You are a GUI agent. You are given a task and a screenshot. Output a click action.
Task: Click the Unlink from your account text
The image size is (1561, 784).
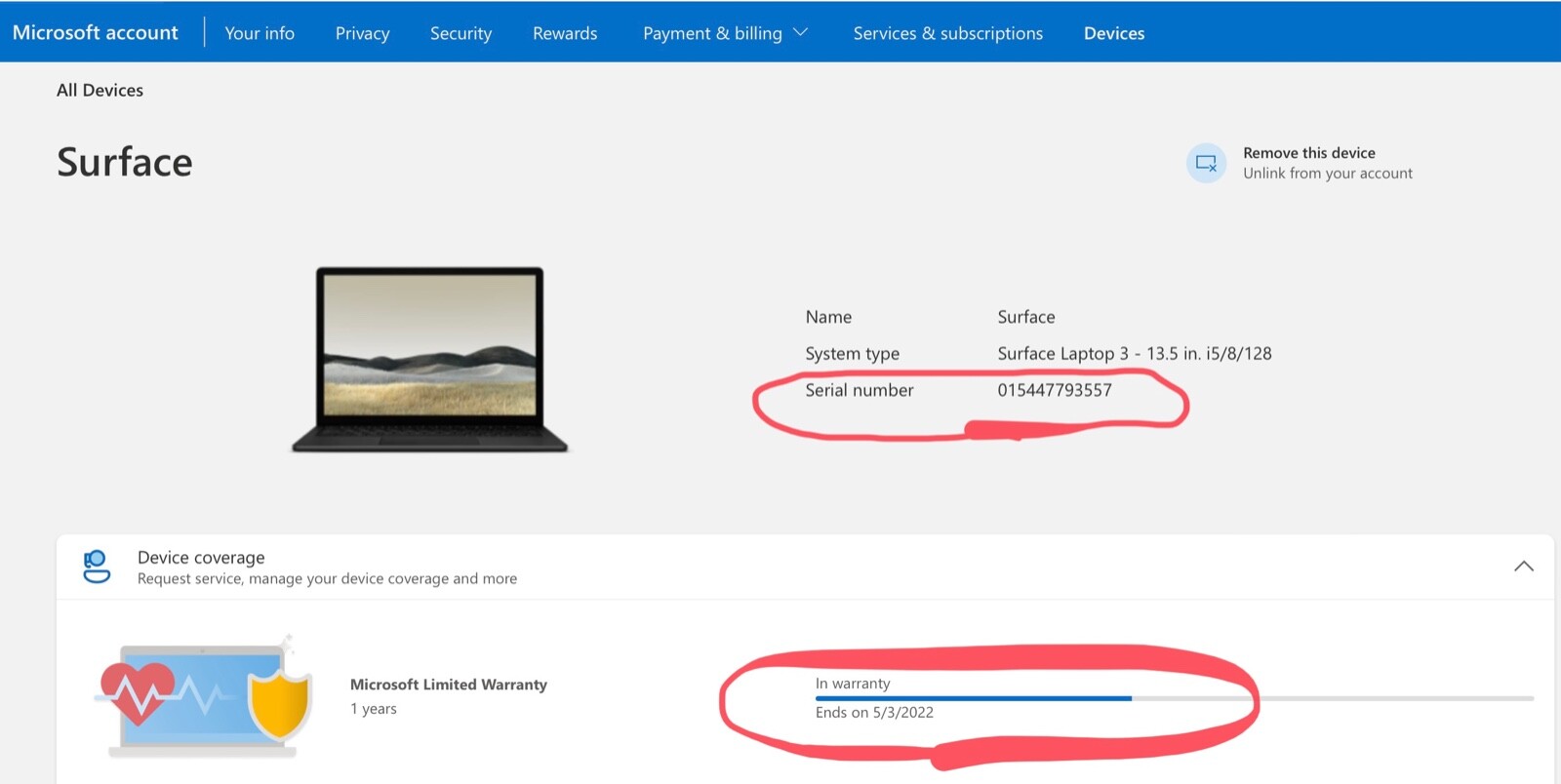[x=1328, y=174]
